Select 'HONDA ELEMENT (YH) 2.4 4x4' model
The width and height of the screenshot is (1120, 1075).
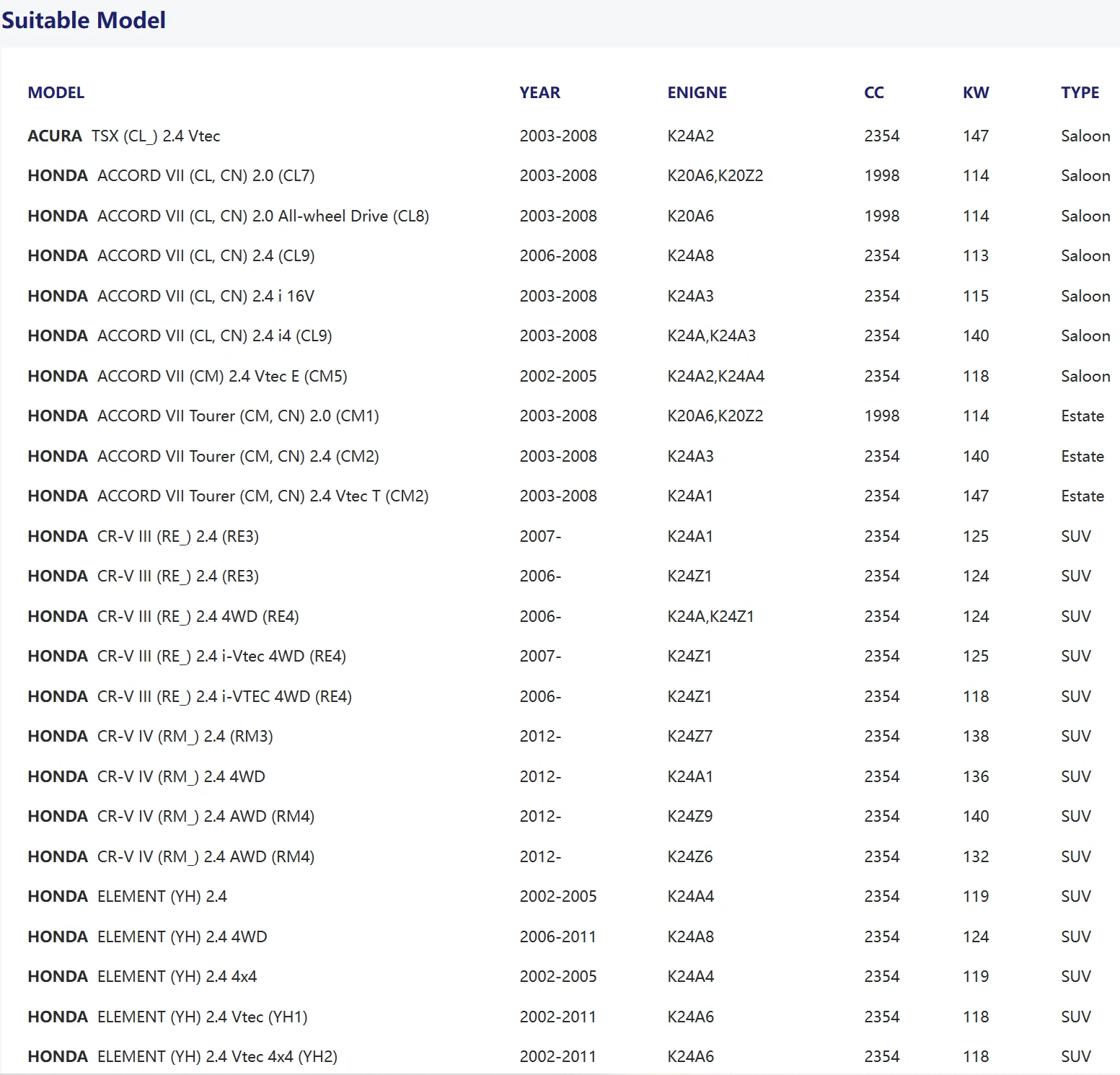pos(142,976)
